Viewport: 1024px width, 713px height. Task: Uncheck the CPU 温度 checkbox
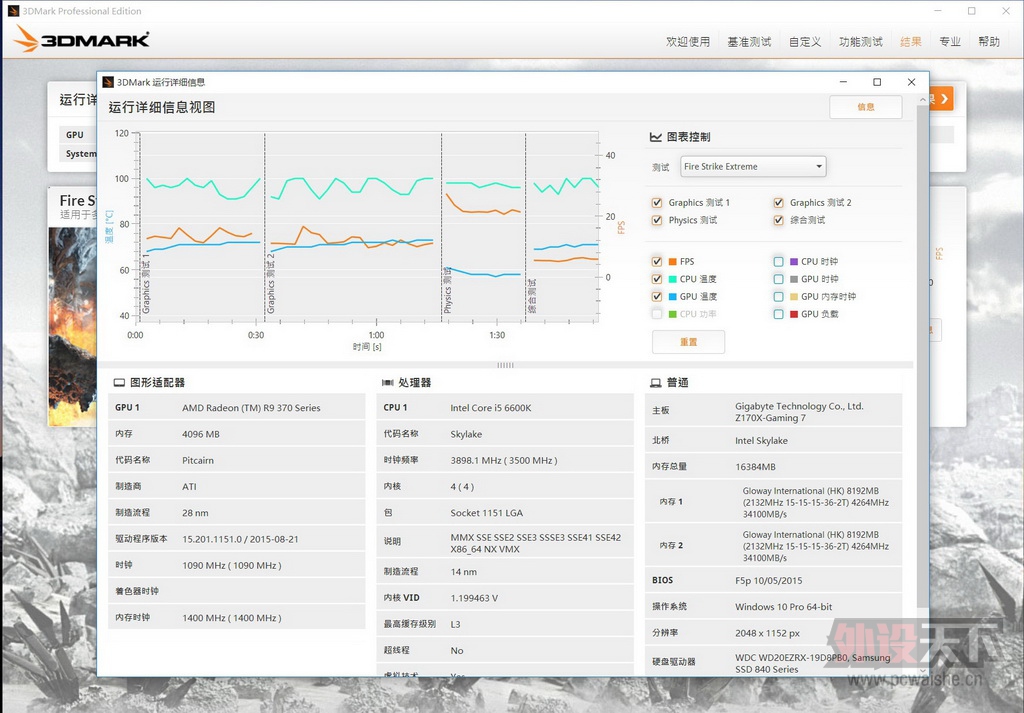coord(657,279)
